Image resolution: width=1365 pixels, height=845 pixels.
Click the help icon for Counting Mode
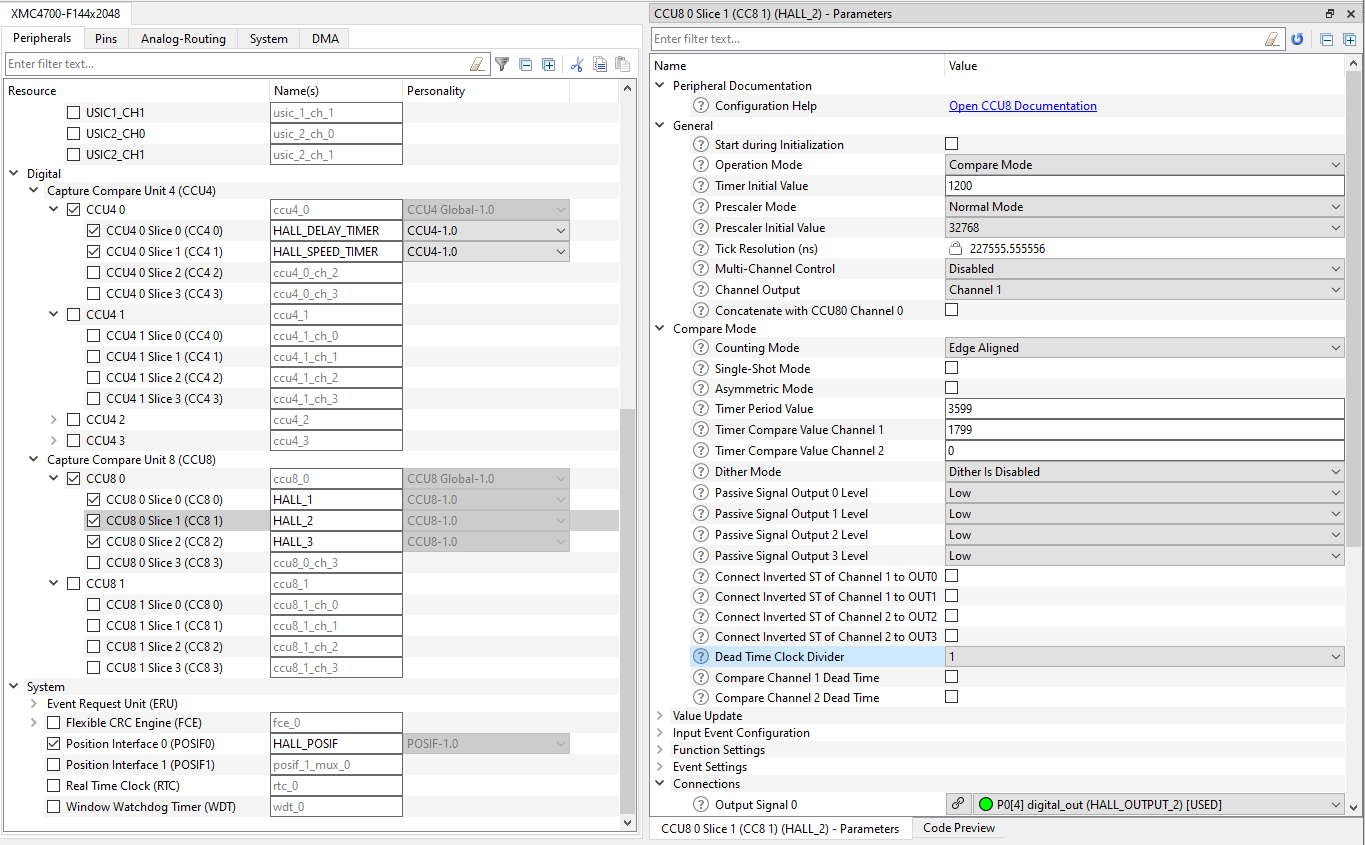point(701,348)
